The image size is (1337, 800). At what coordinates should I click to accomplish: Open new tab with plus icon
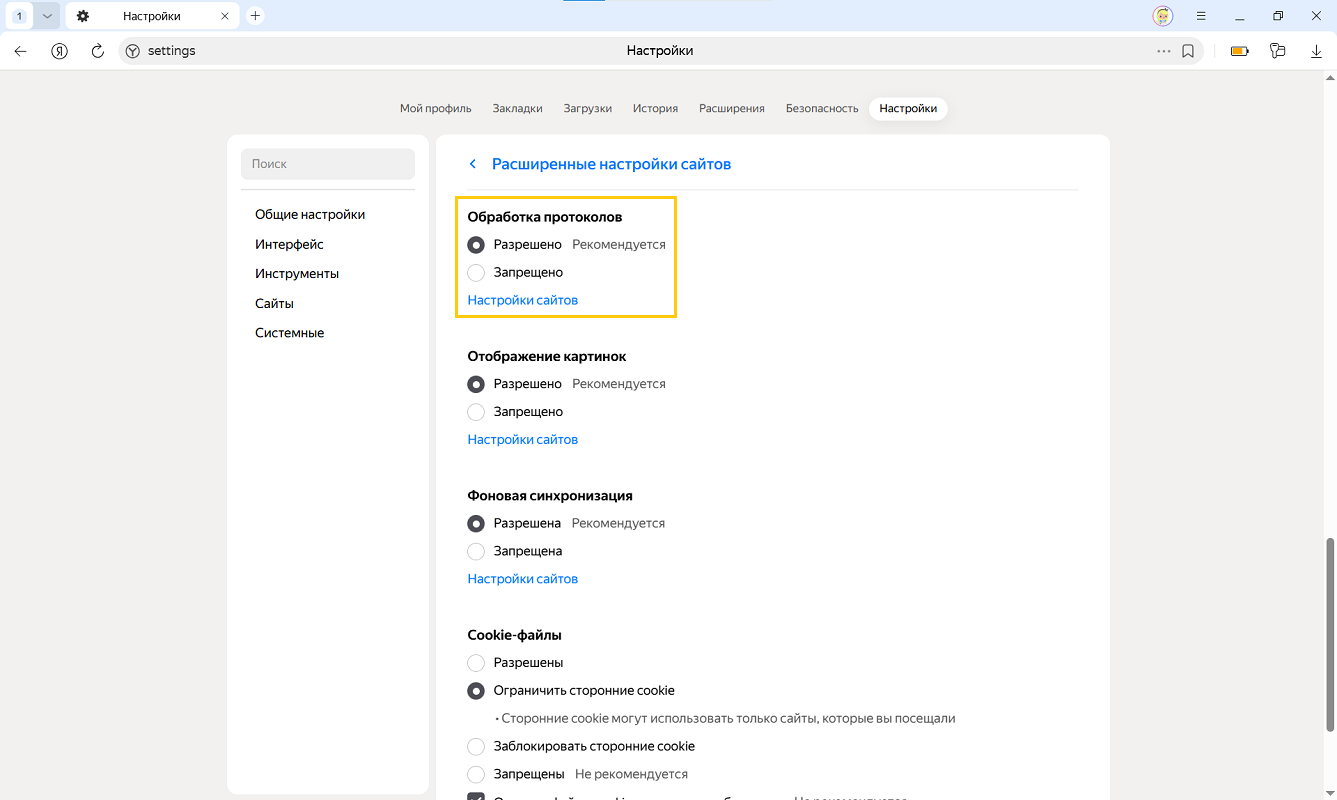[255, 16]
